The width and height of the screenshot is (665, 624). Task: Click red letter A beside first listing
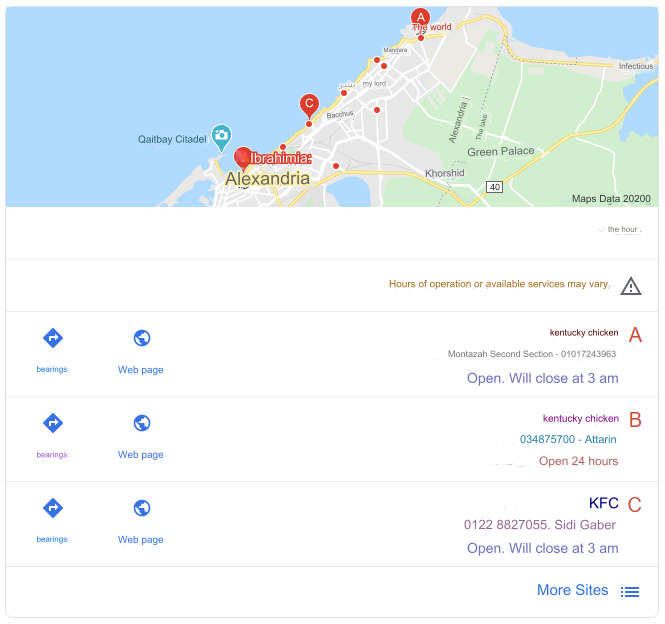[x=635, y=335]
